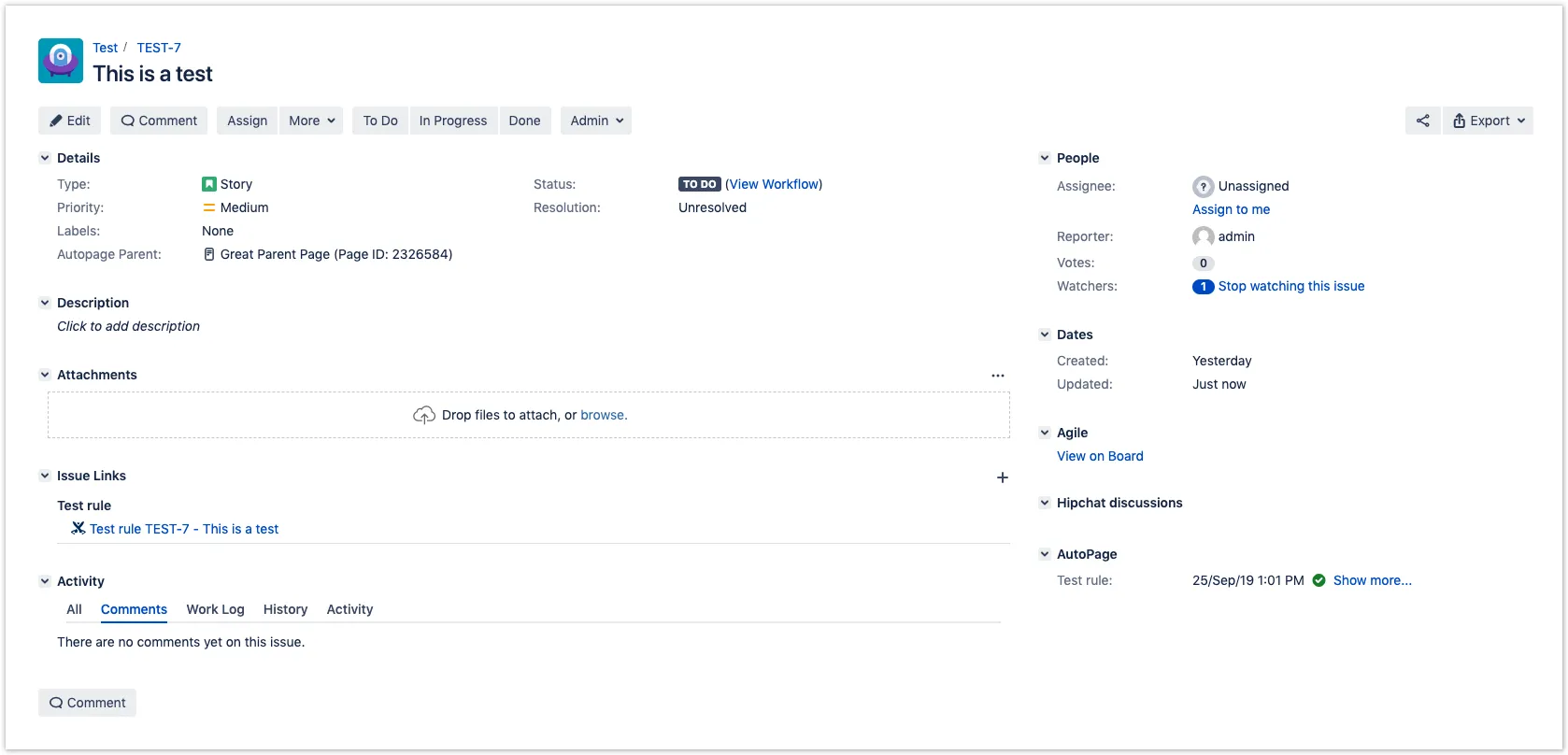
Task: Collapse the People section
Action: point(1045,158)
